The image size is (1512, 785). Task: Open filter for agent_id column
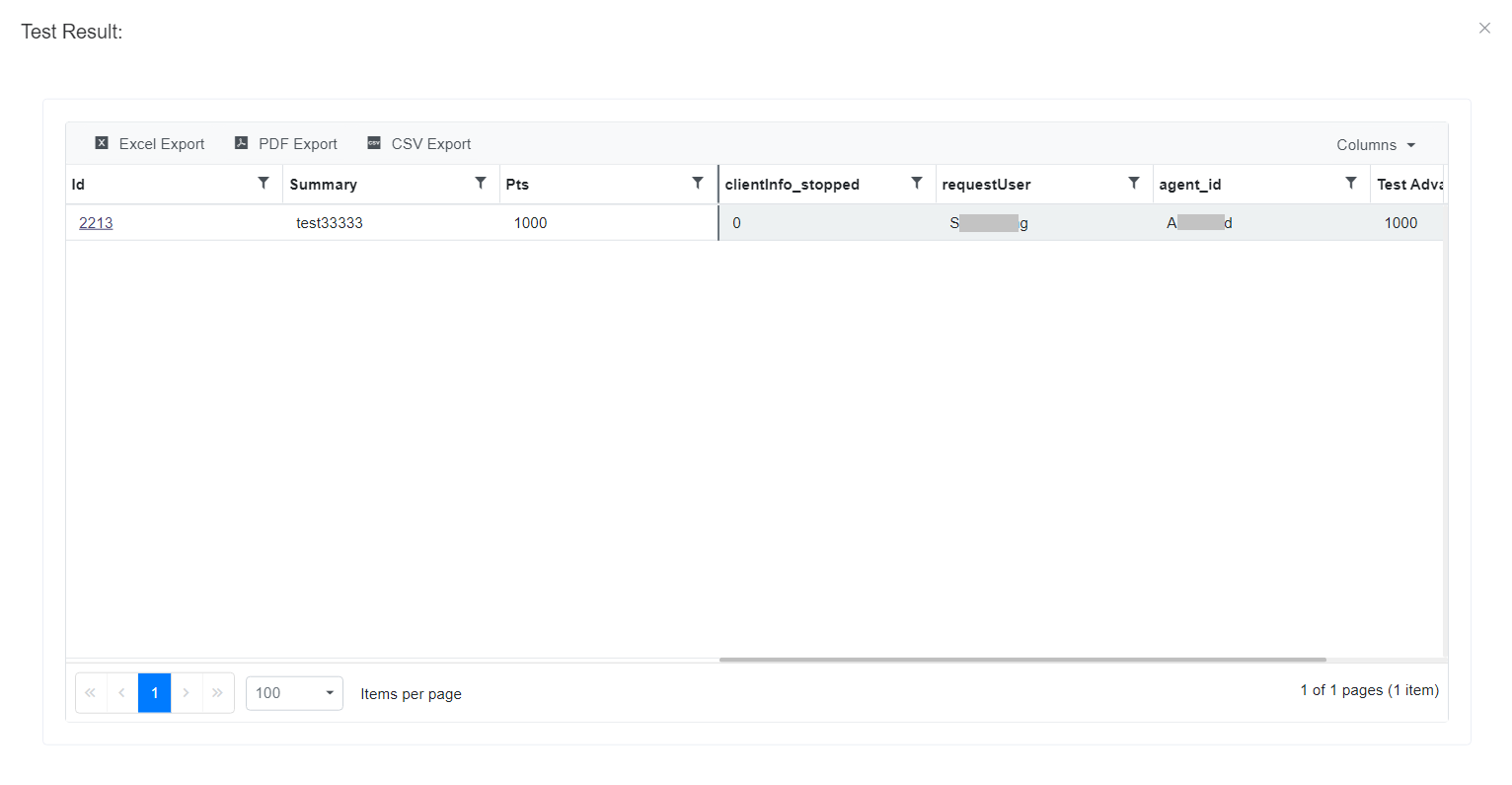pyautogui.click(x=1351, y=184)
